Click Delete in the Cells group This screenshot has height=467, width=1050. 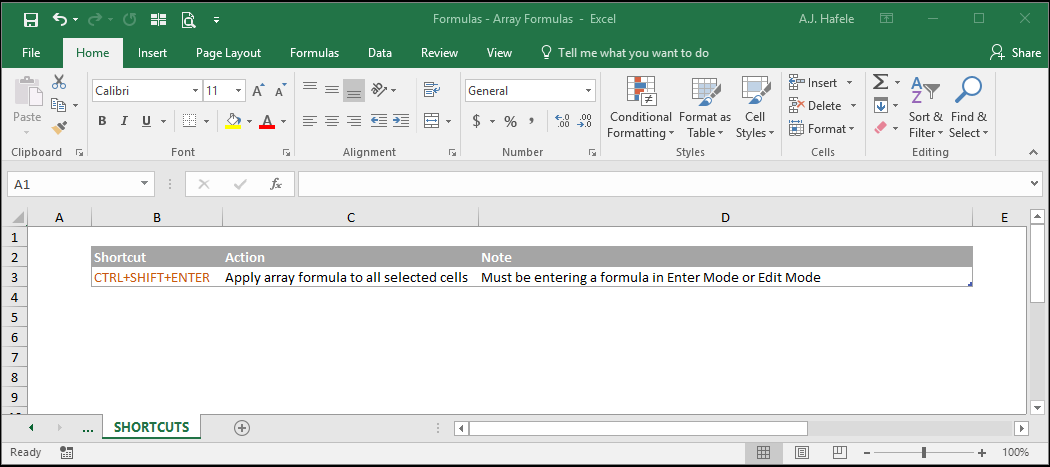coord(823,105)
